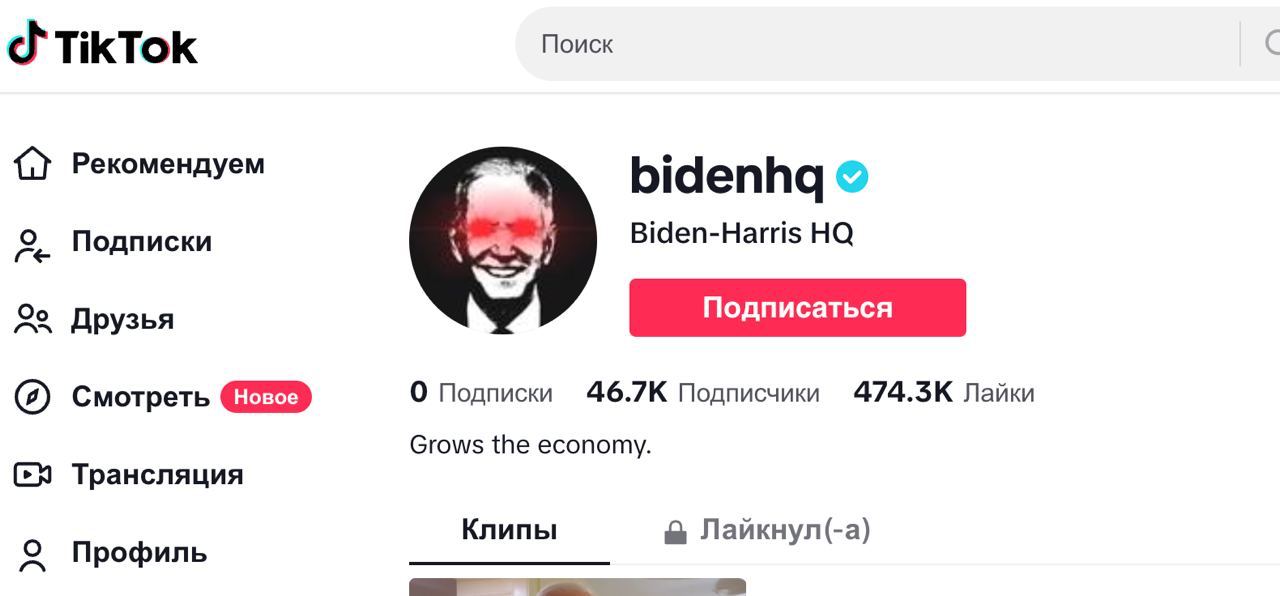Click the two-people icon beside Друзья
Screen dimensions: 1280x596
32,320
